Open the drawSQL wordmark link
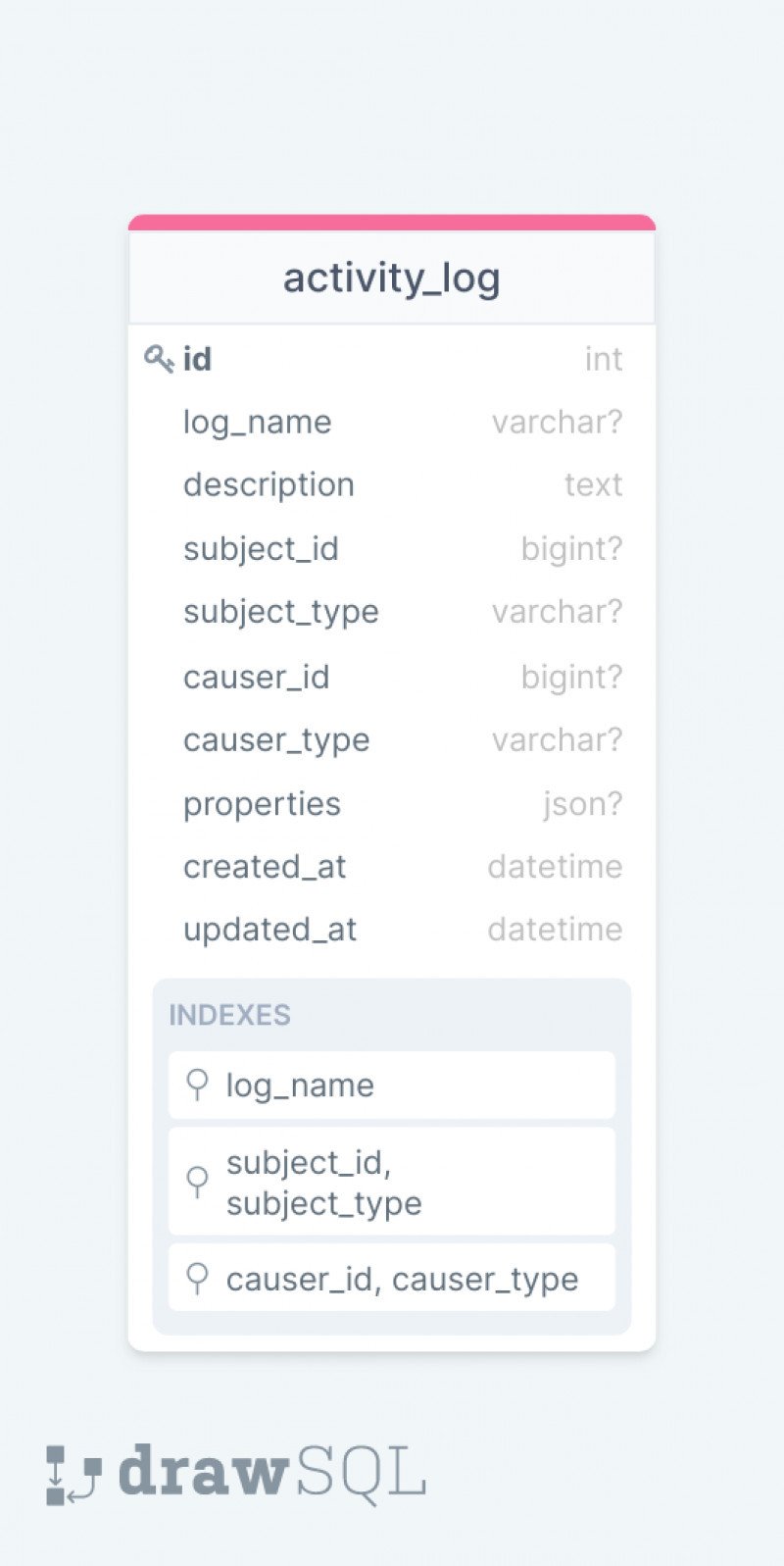Viewport: 784px width, 1566px height. tap(272, 1473)
